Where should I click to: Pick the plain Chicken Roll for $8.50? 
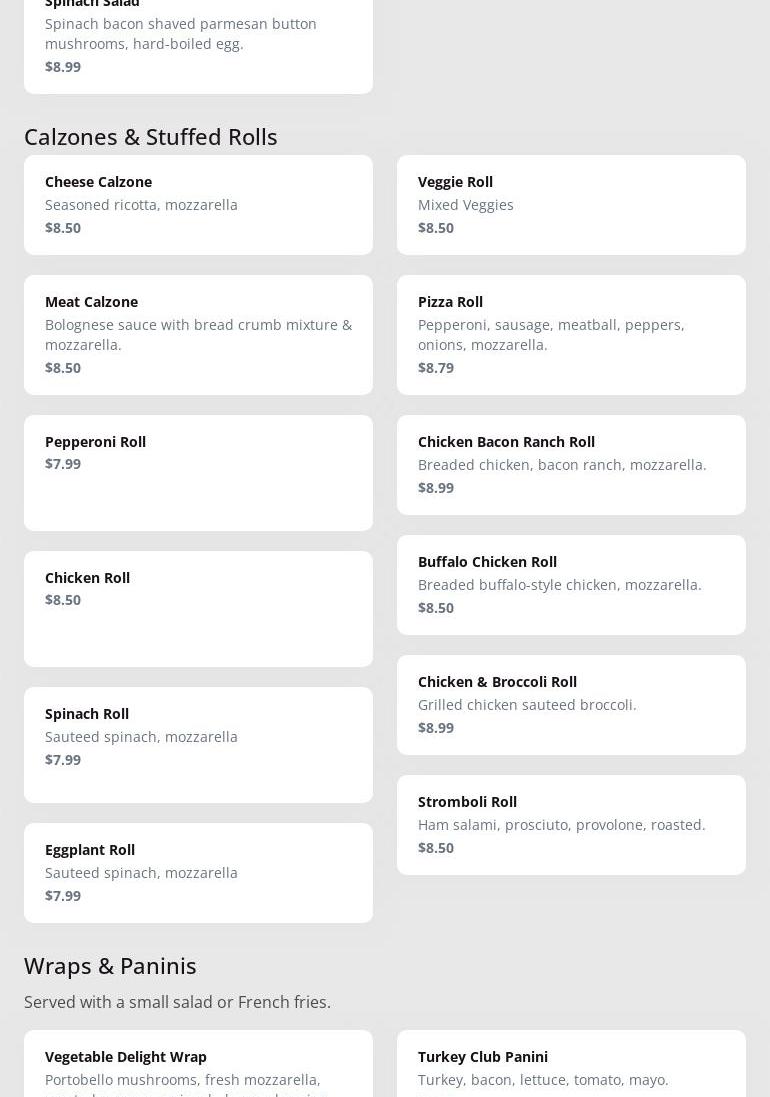point(198,608)
